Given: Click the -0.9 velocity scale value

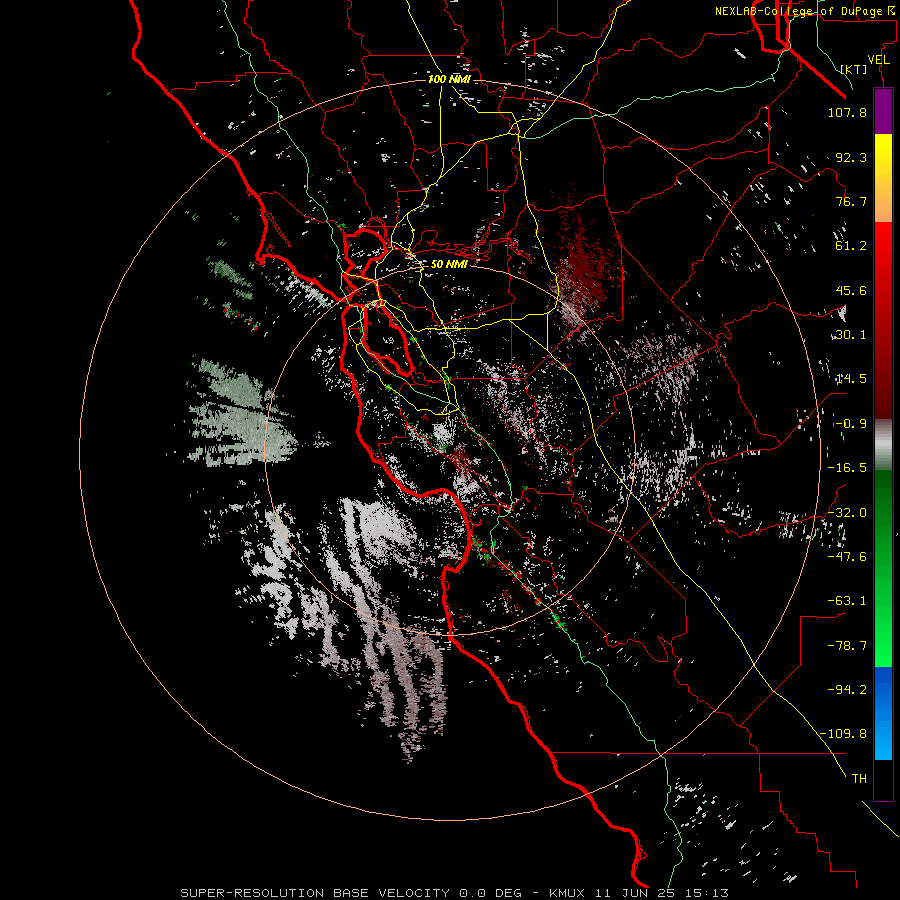Looking at the screenshot, I should [851, 424].
